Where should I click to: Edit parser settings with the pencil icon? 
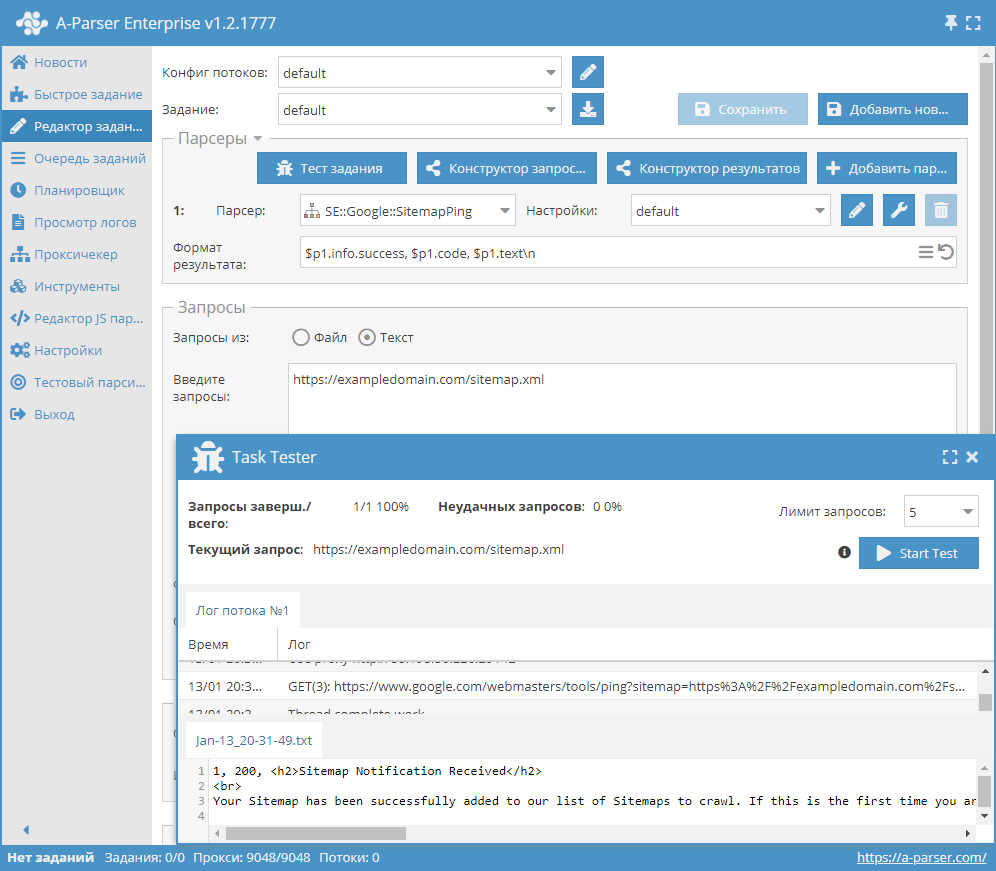(857, 210)
